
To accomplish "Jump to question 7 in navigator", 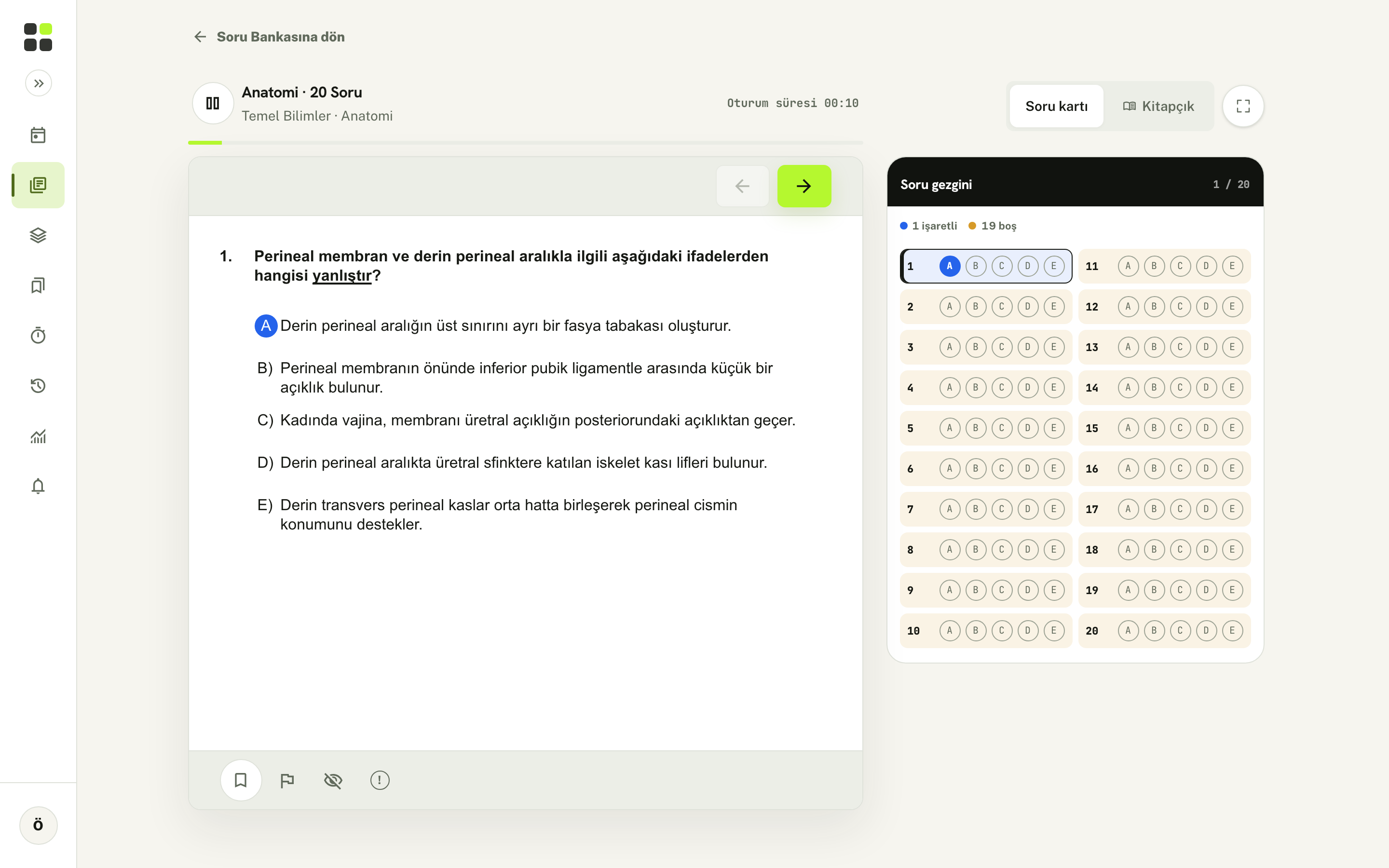I will coord(910,509).
